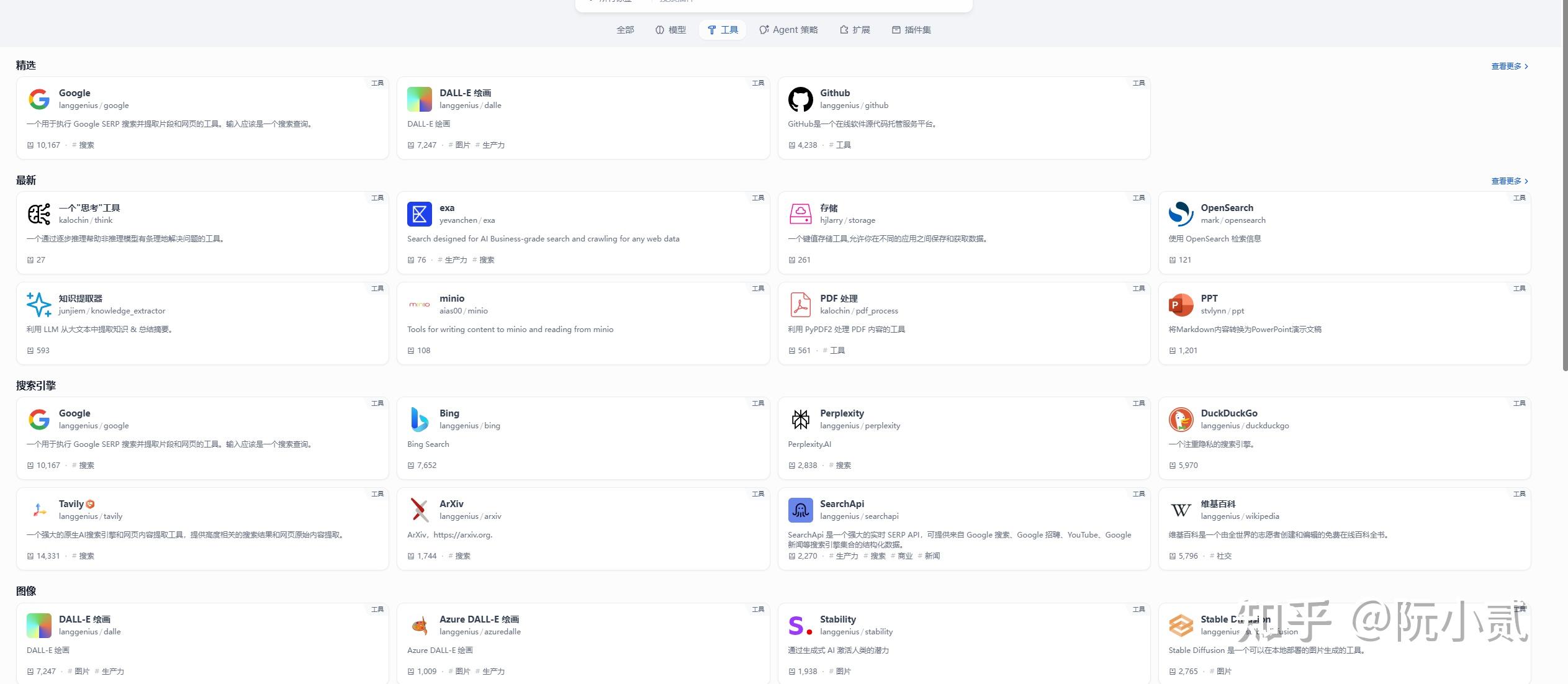Open the minio tool title

click(452, 299)
